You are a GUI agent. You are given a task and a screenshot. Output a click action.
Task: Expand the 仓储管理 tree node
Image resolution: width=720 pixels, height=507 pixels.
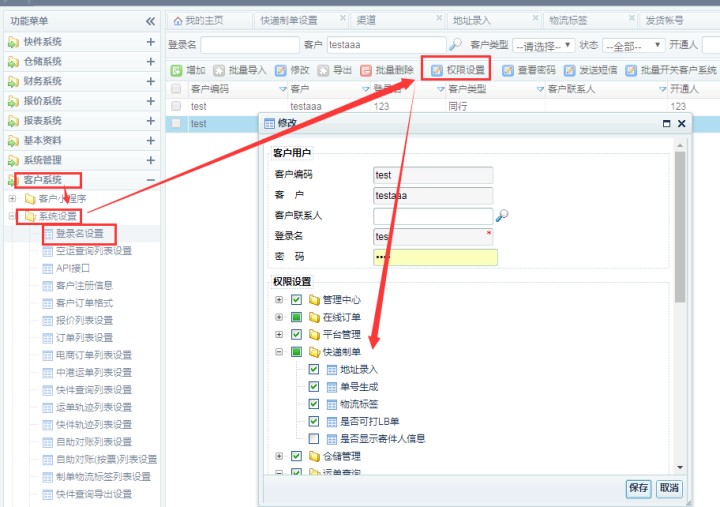[279, 456]
